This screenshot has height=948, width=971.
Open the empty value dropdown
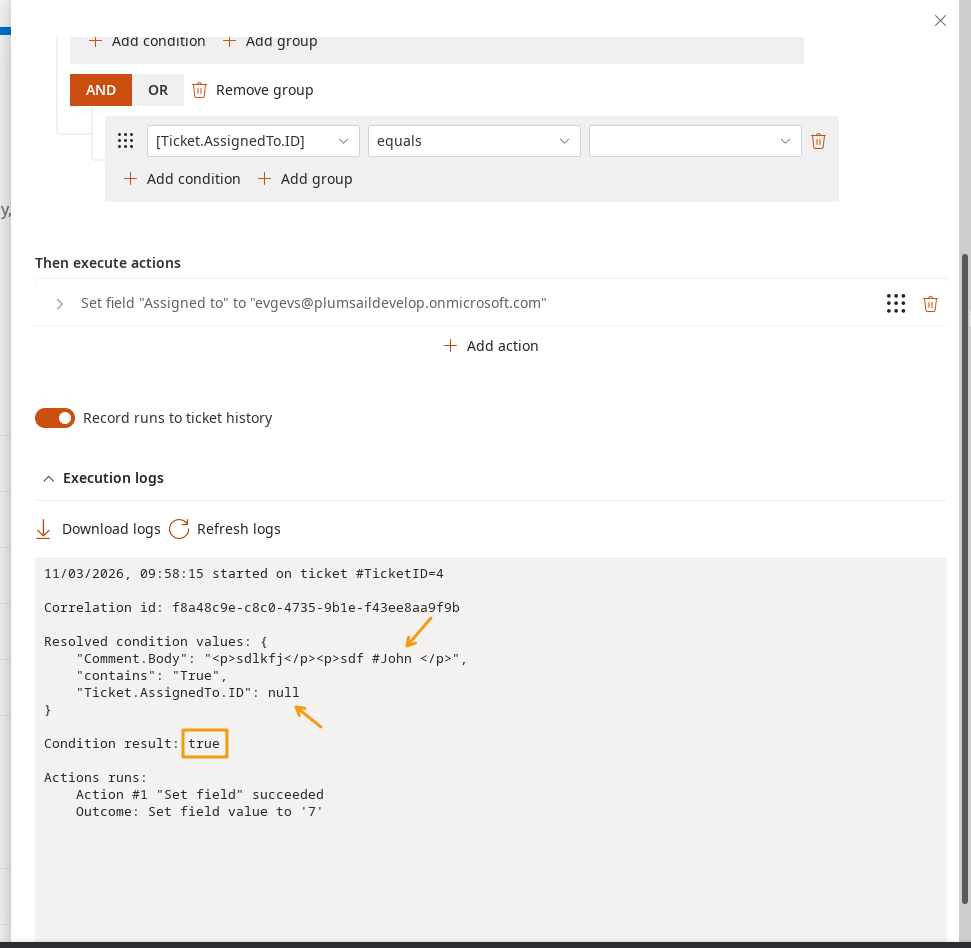pyautogui.click(x=695, y=141)
